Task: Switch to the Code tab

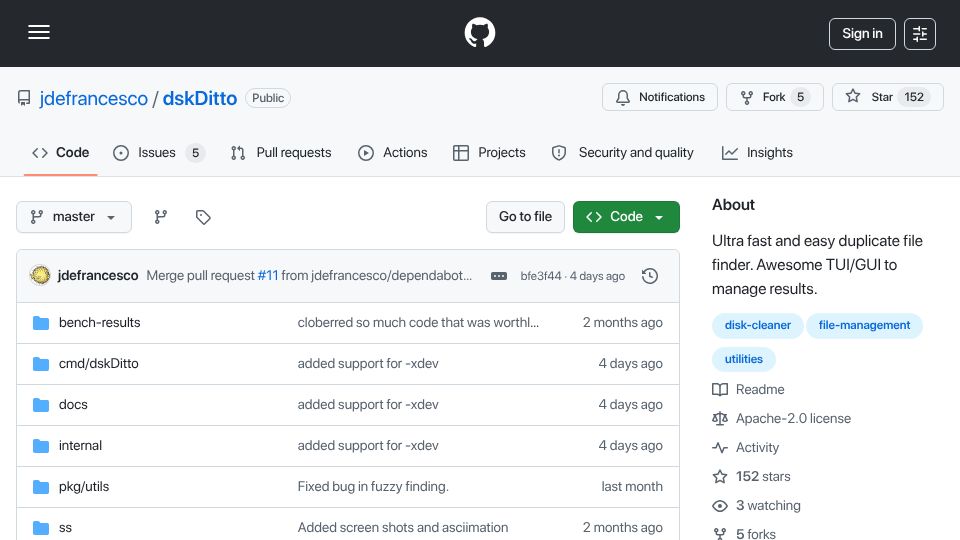Action: (61, 153)
